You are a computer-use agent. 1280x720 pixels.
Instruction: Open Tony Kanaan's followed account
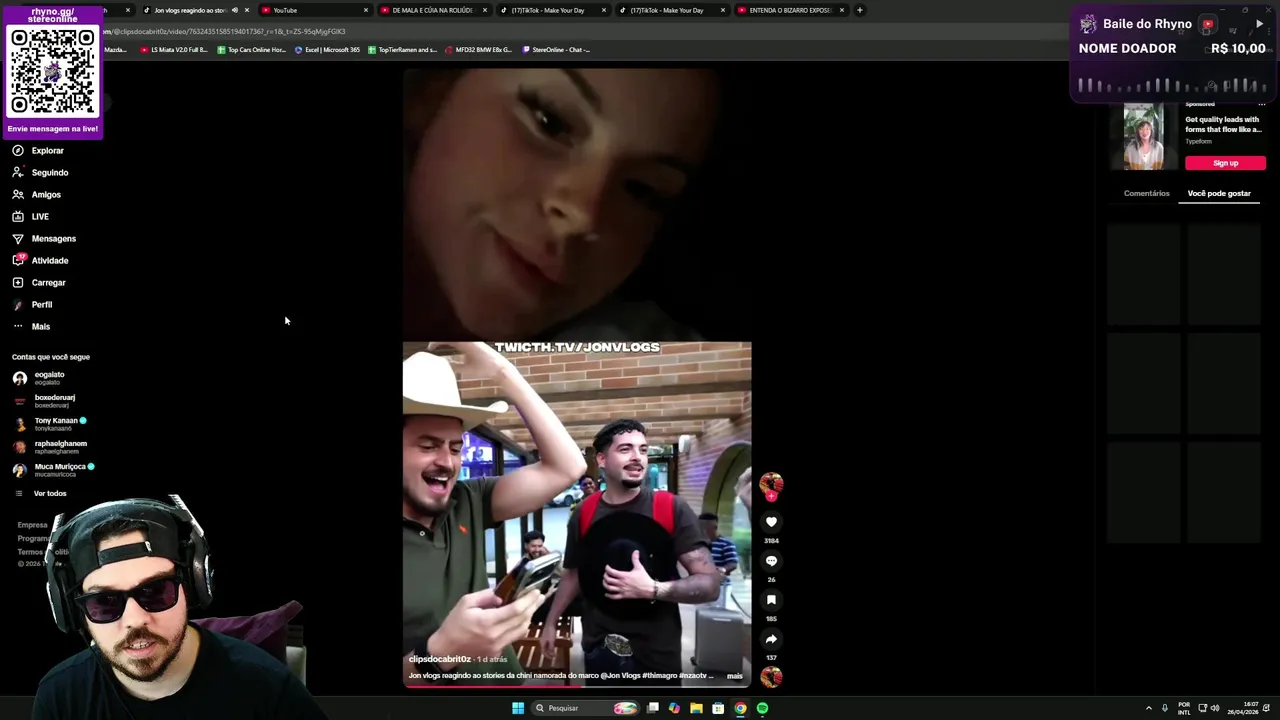[50, 424]
